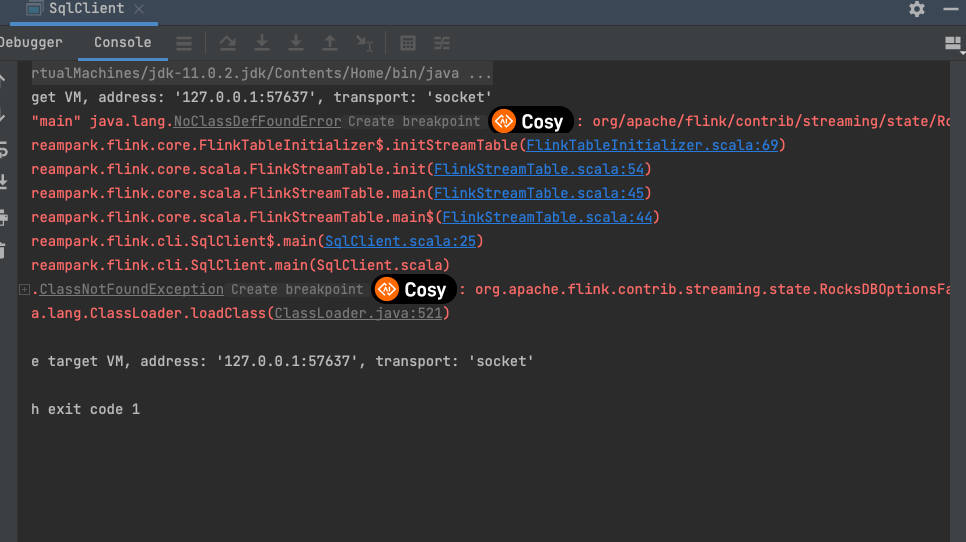Open ClassLoader.java:521 link
Image resolution: width=966 pixels, height=542 pixels.
coord(359,313)
